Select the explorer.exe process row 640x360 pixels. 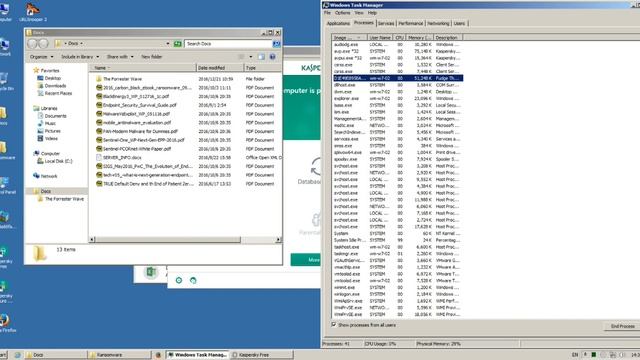click(x=397, y=98)
